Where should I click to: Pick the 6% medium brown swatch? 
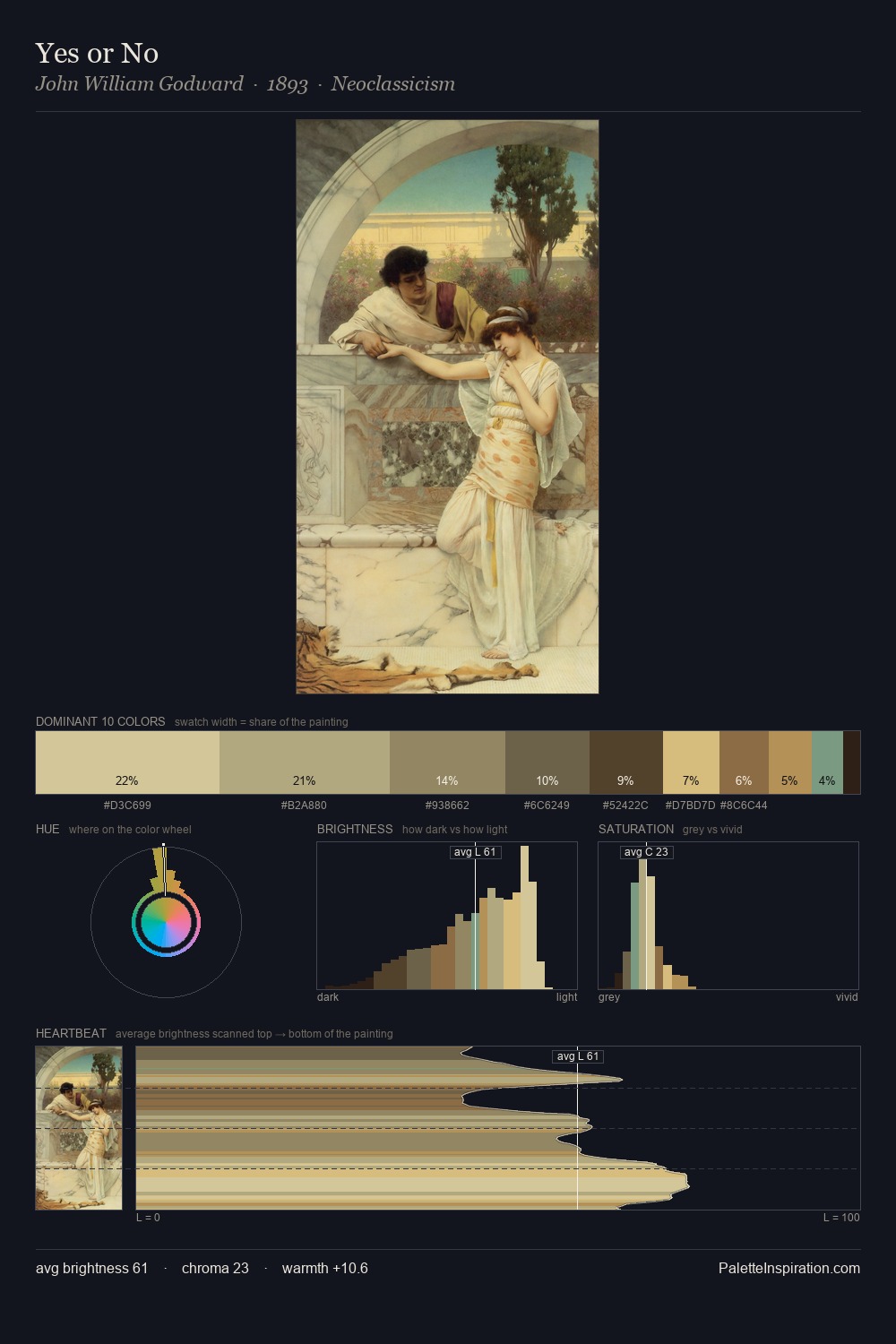[744, 762]
